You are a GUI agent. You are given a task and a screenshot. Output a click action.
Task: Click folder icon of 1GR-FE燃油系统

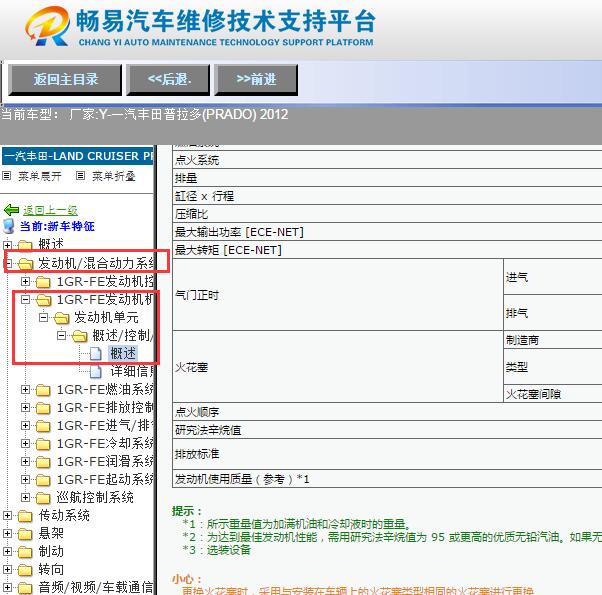(x=43, y=390)
